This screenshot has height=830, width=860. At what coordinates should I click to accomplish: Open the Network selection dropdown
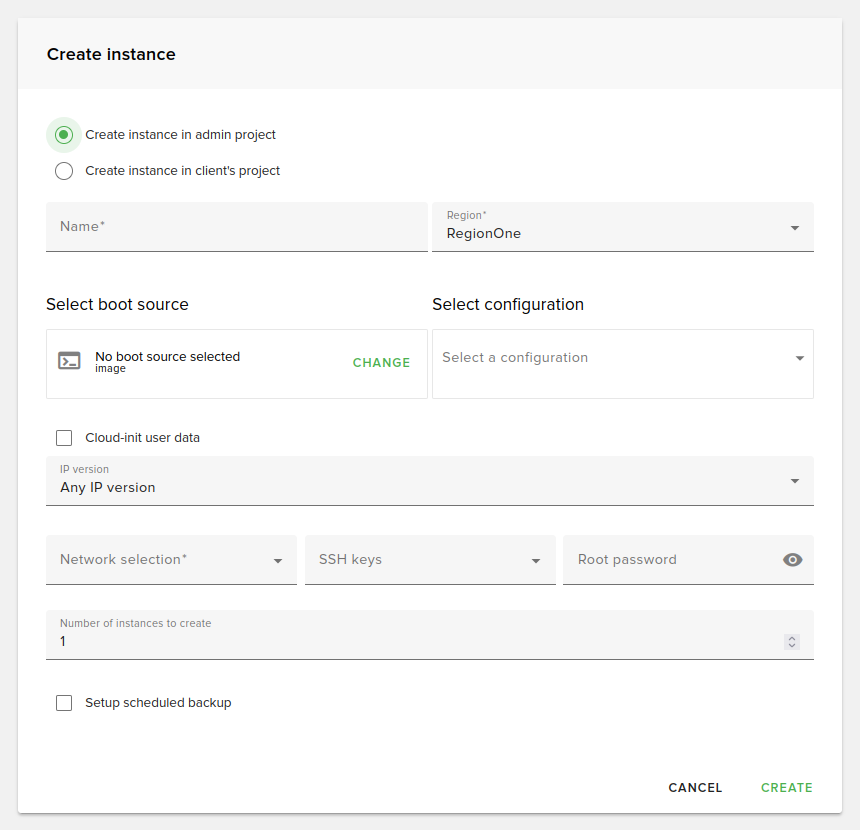point(170,560)
